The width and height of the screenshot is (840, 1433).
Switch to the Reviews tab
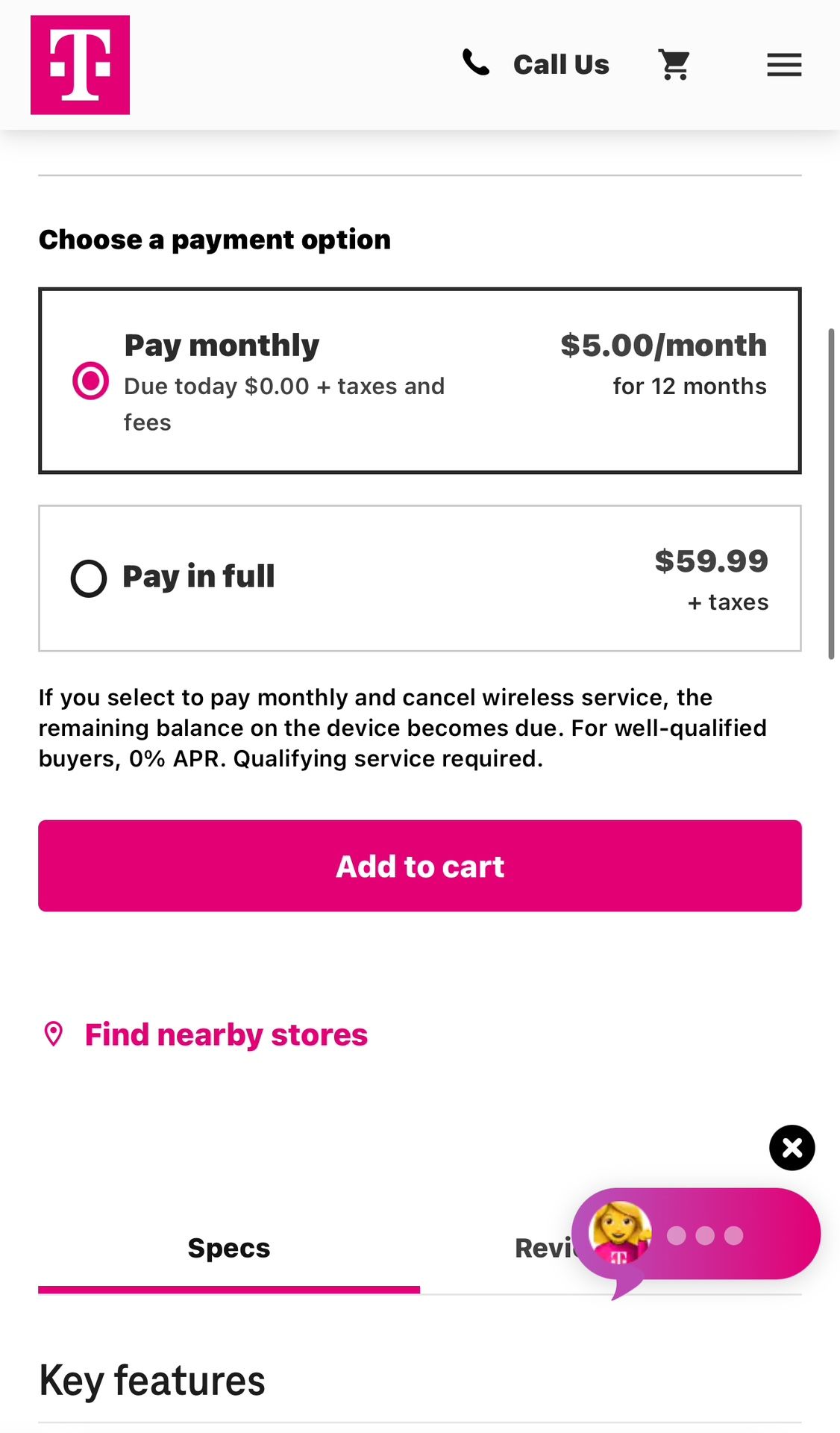541,1249
